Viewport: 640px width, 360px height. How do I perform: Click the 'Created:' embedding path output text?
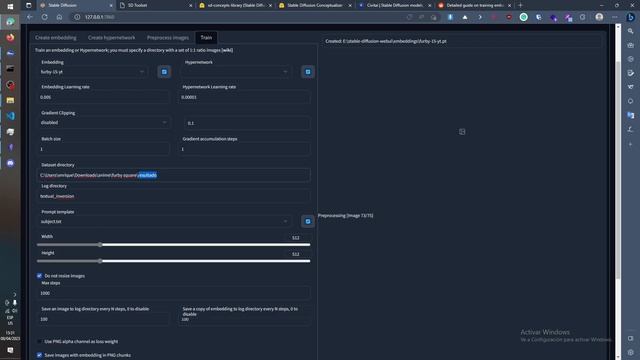click(386, 41)
